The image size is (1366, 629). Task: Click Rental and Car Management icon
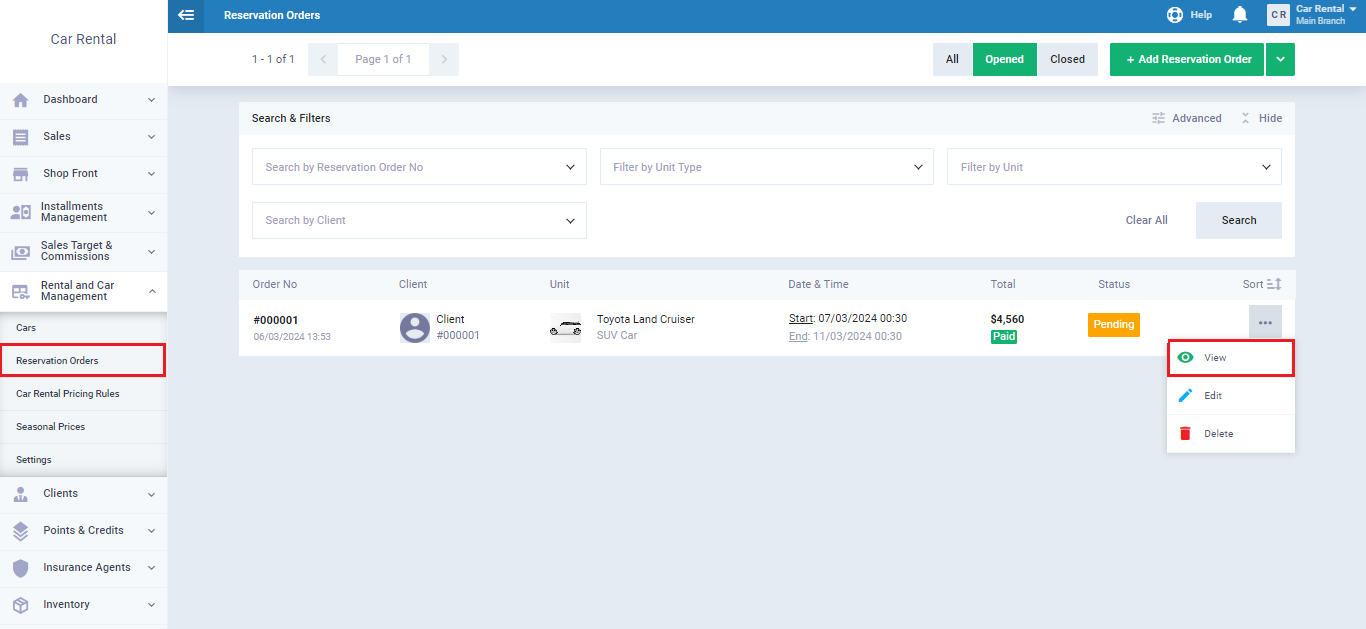click(20, 291)
